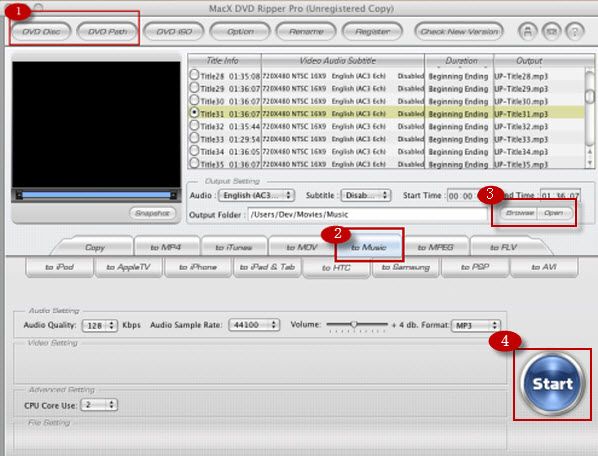Click Check New Version button

(459, 31)
